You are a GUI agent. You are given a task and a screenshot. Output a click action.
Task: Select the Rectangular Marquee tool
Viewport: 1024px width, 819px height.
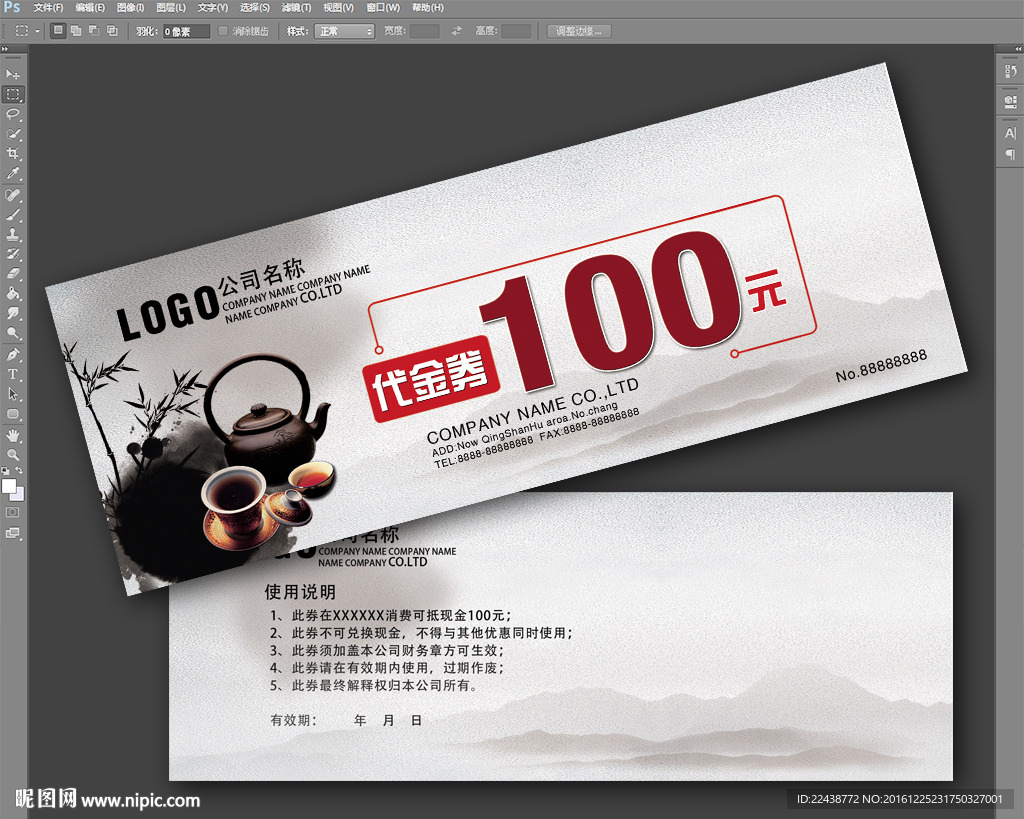pos(12,95)
